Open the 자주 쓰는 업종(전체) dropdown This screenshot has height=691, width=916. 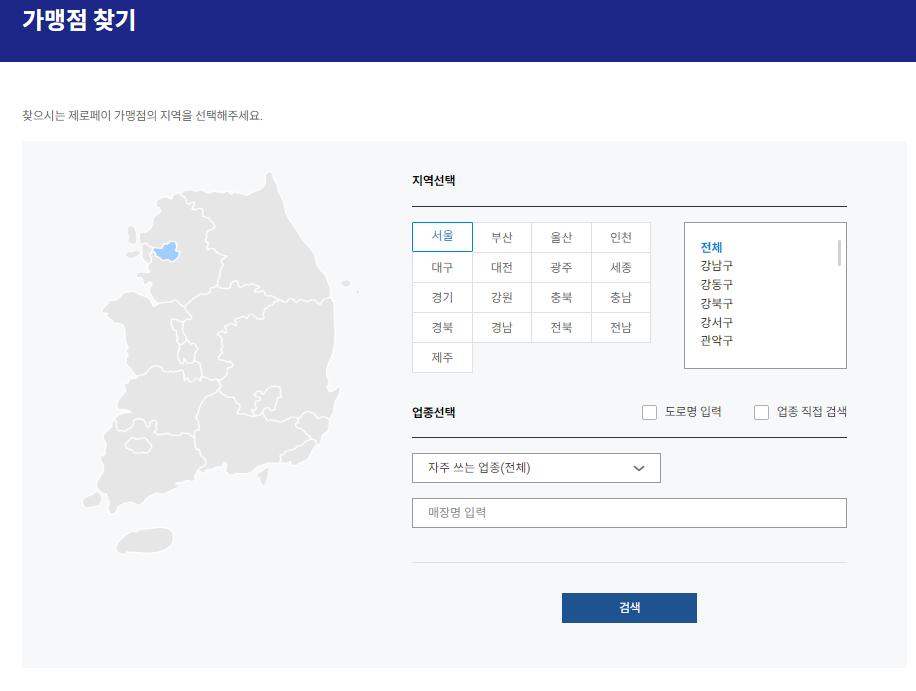click(536, 468)
